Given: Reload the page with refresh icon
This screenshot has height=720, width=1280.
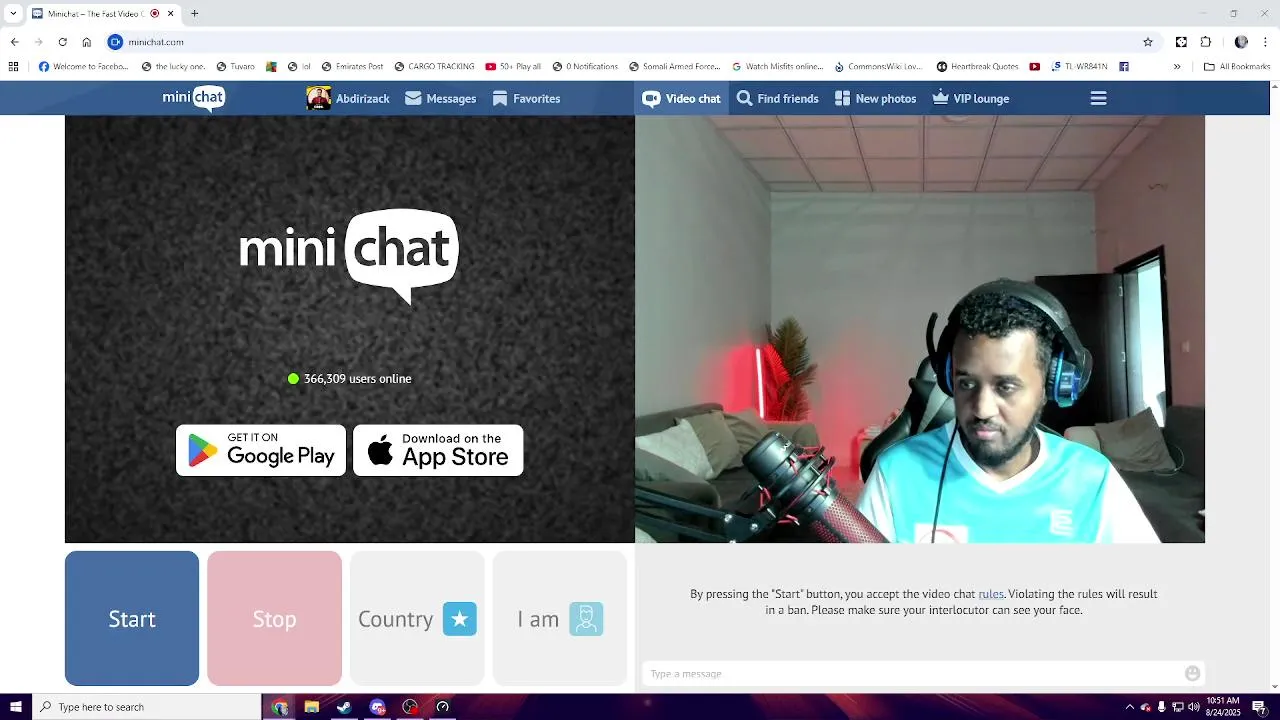Looking at the screenshot, I should pos(62,42).
